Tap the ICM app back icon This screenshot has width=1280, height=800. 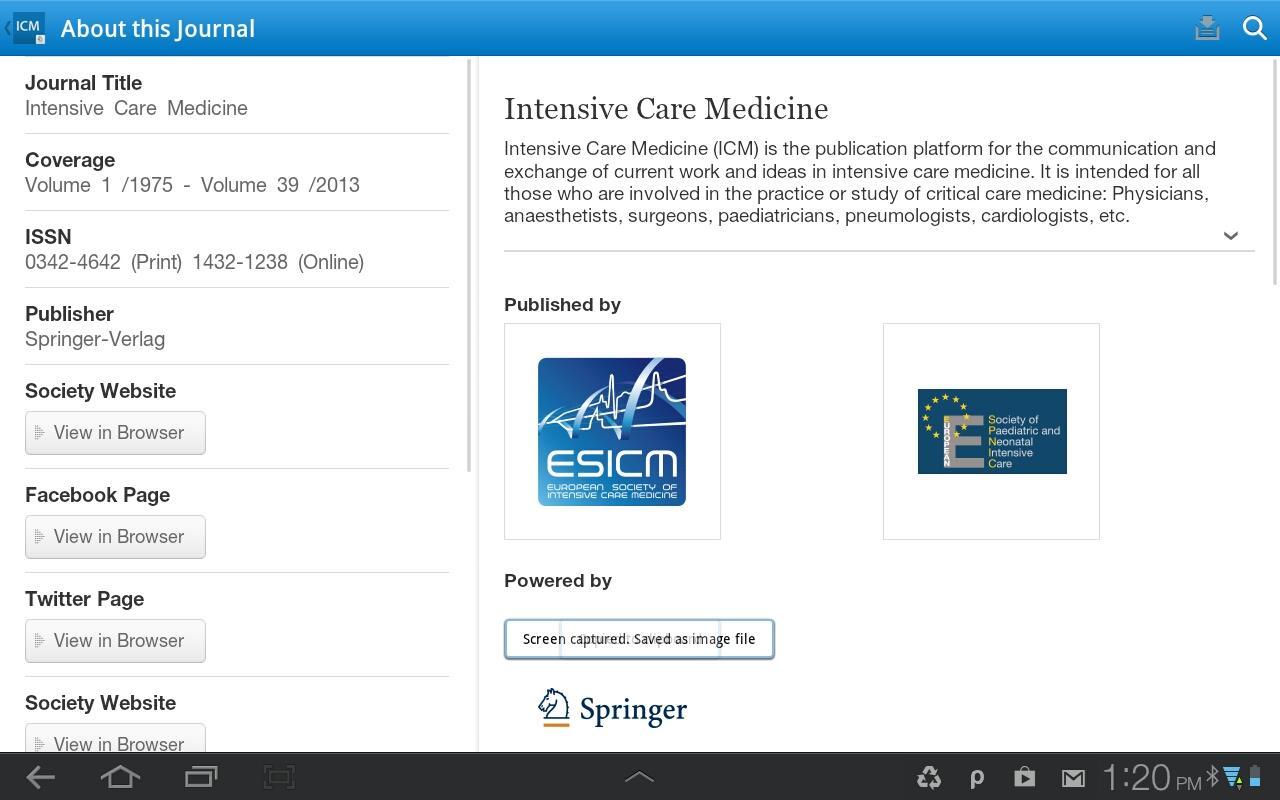[x=26, y=28]
